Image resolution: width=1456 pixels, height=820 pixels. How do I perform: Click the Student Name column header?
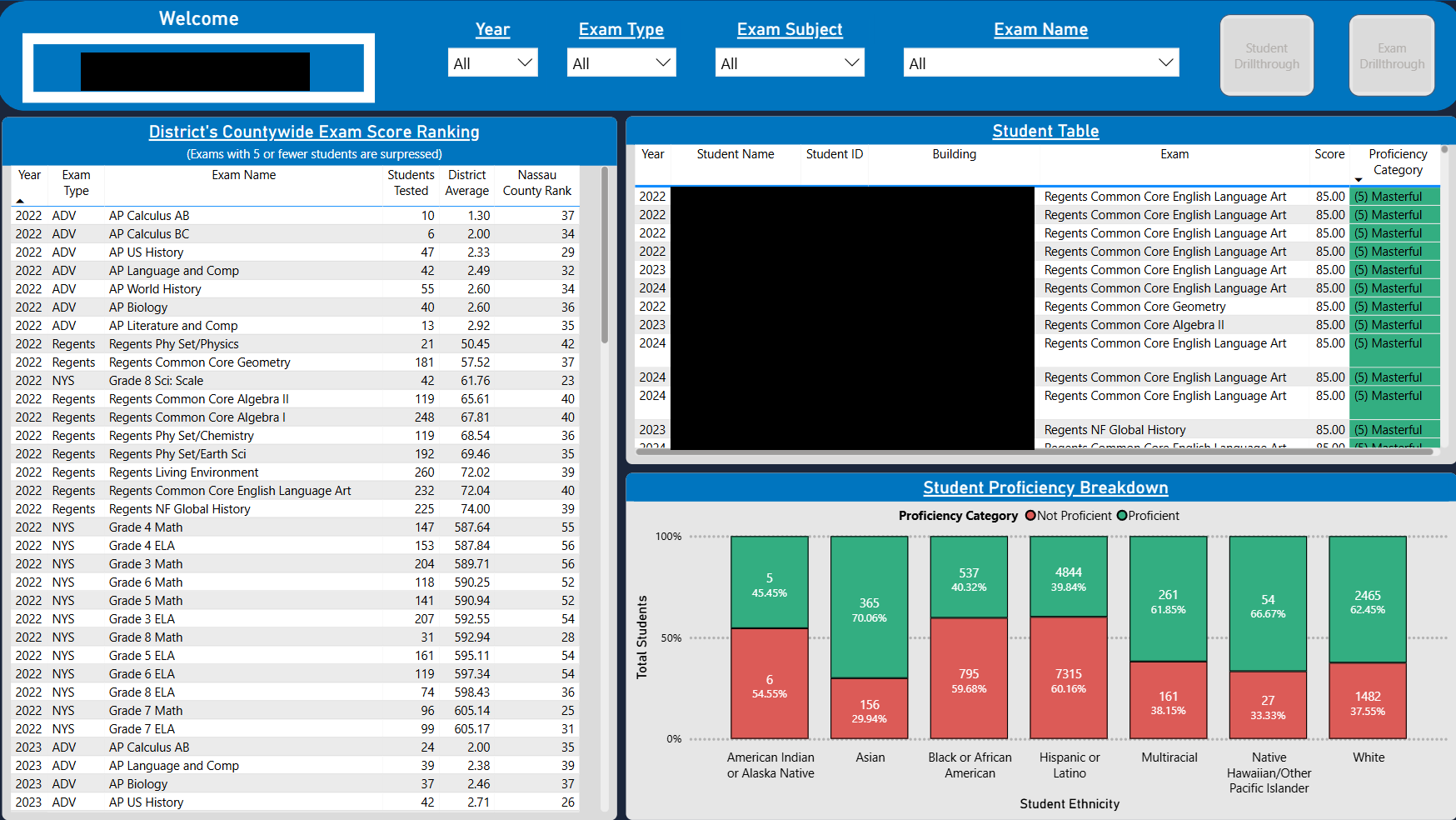(x=735, y=154)
